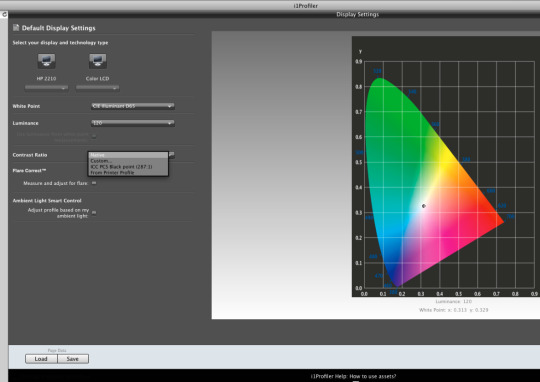Viewport: 540px width, 382px height.
Task: Click the Luminance: 120 readout below chart
Action: click(453, 301)
